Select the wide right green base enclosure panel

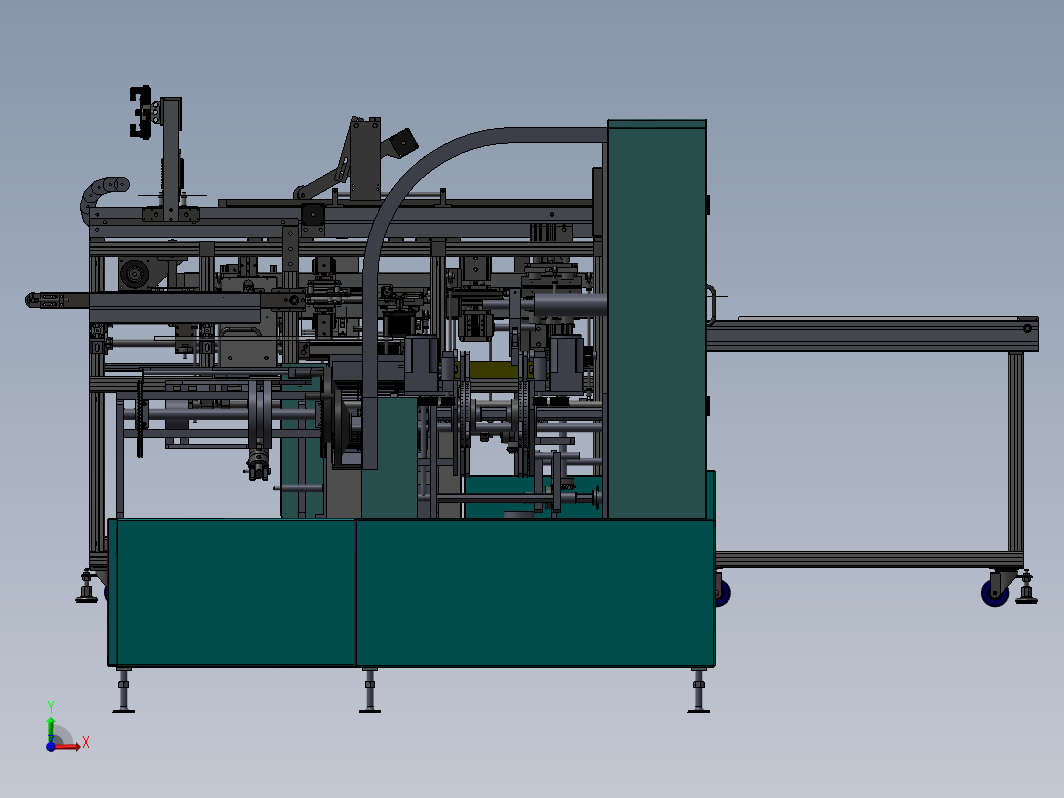535,592
